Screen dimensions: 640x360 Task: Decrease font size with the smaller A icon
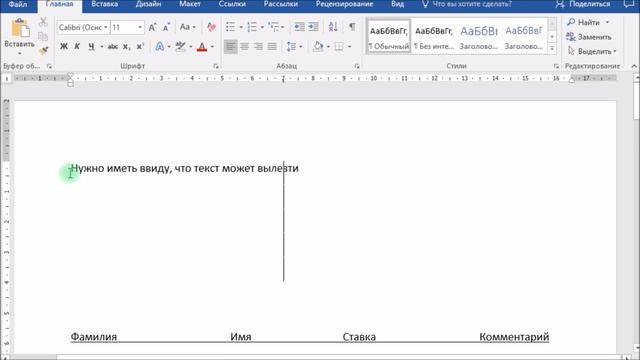tap(166, 27)
